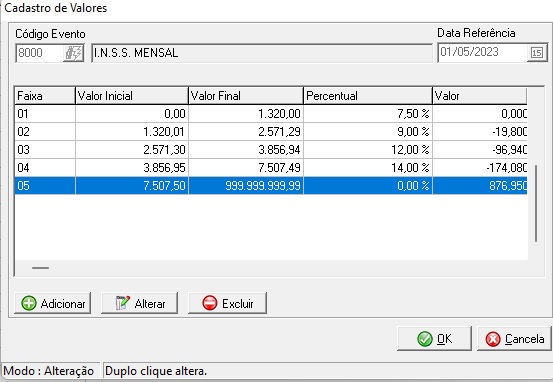Click the Percentual column header
This screenshot has width=553, height=382.
click(368, 96)
